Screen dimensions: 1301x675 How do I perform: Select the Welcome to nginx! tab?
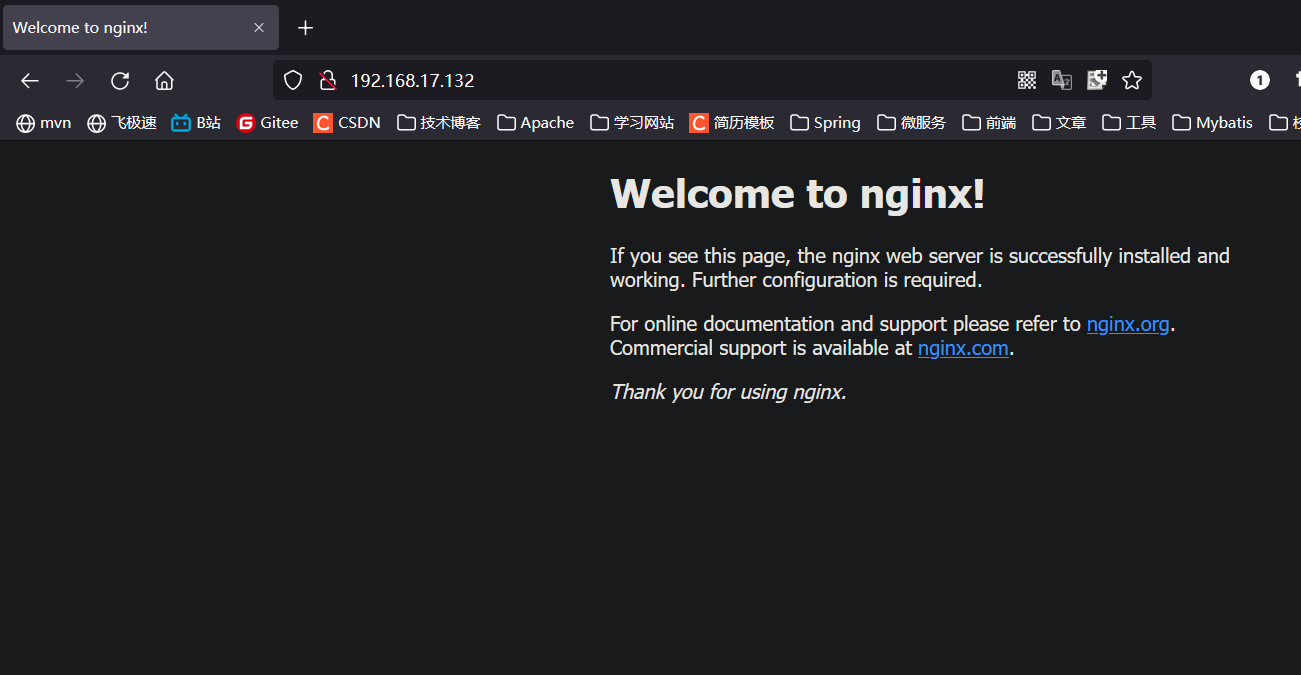point(141,28)
